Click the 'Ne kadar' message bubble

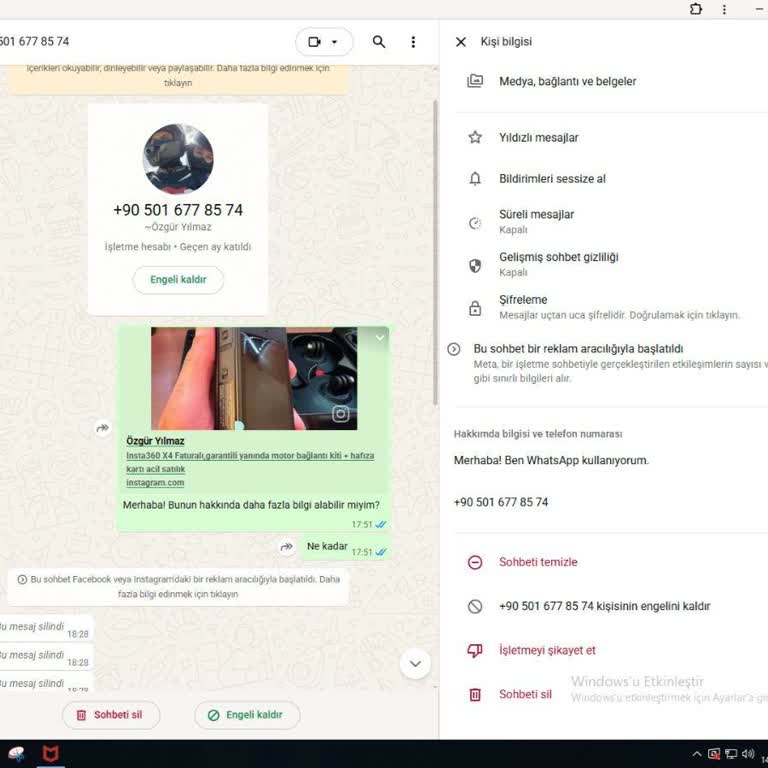point(345,547)
